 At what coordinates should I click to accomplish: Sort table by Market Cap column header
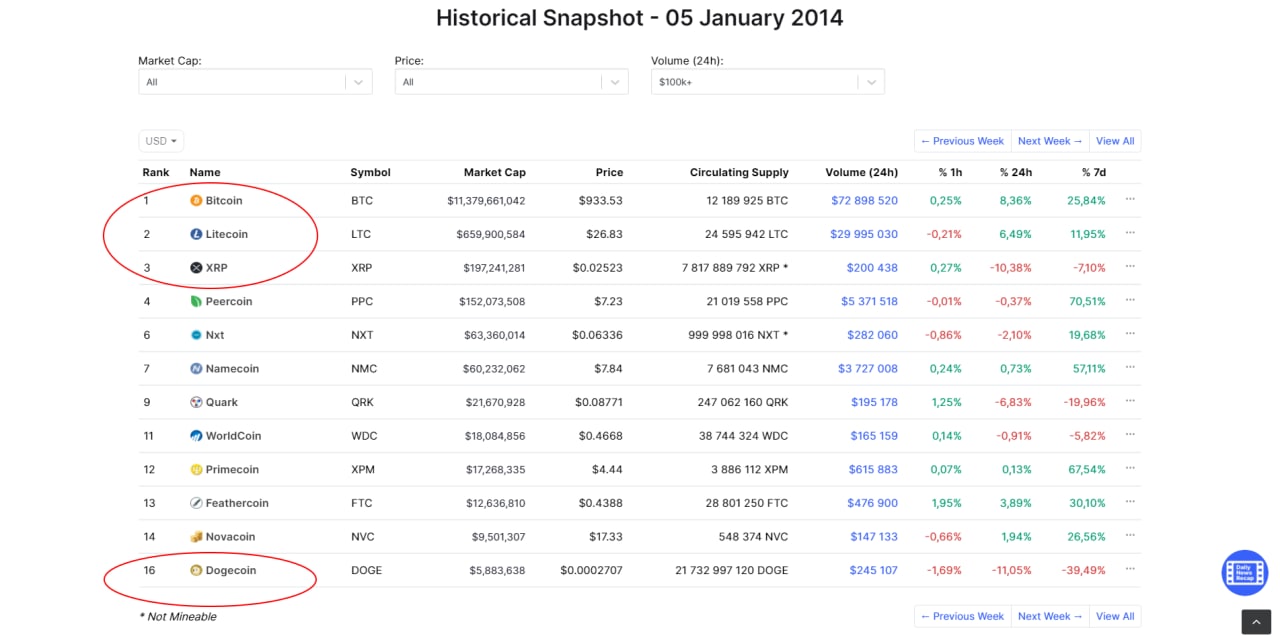[x=494, y=172]
